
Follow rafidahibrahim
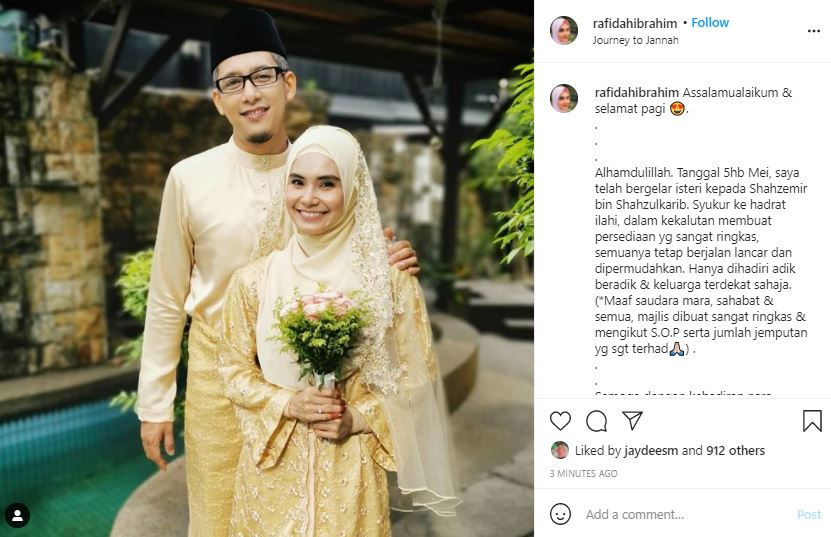click(x=710, y=23)
